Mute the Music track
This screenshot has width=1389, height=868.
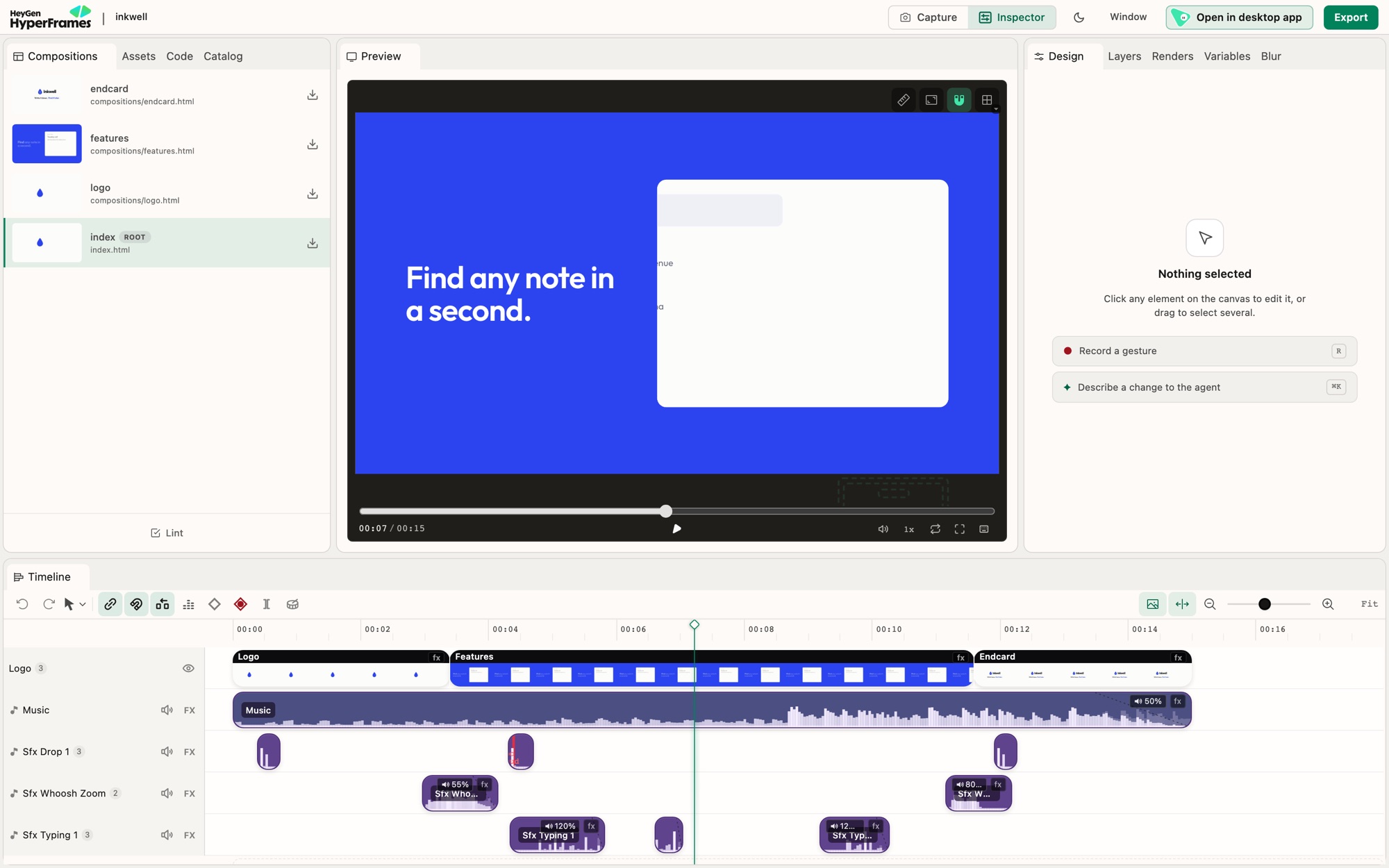[x=167, y=710]
